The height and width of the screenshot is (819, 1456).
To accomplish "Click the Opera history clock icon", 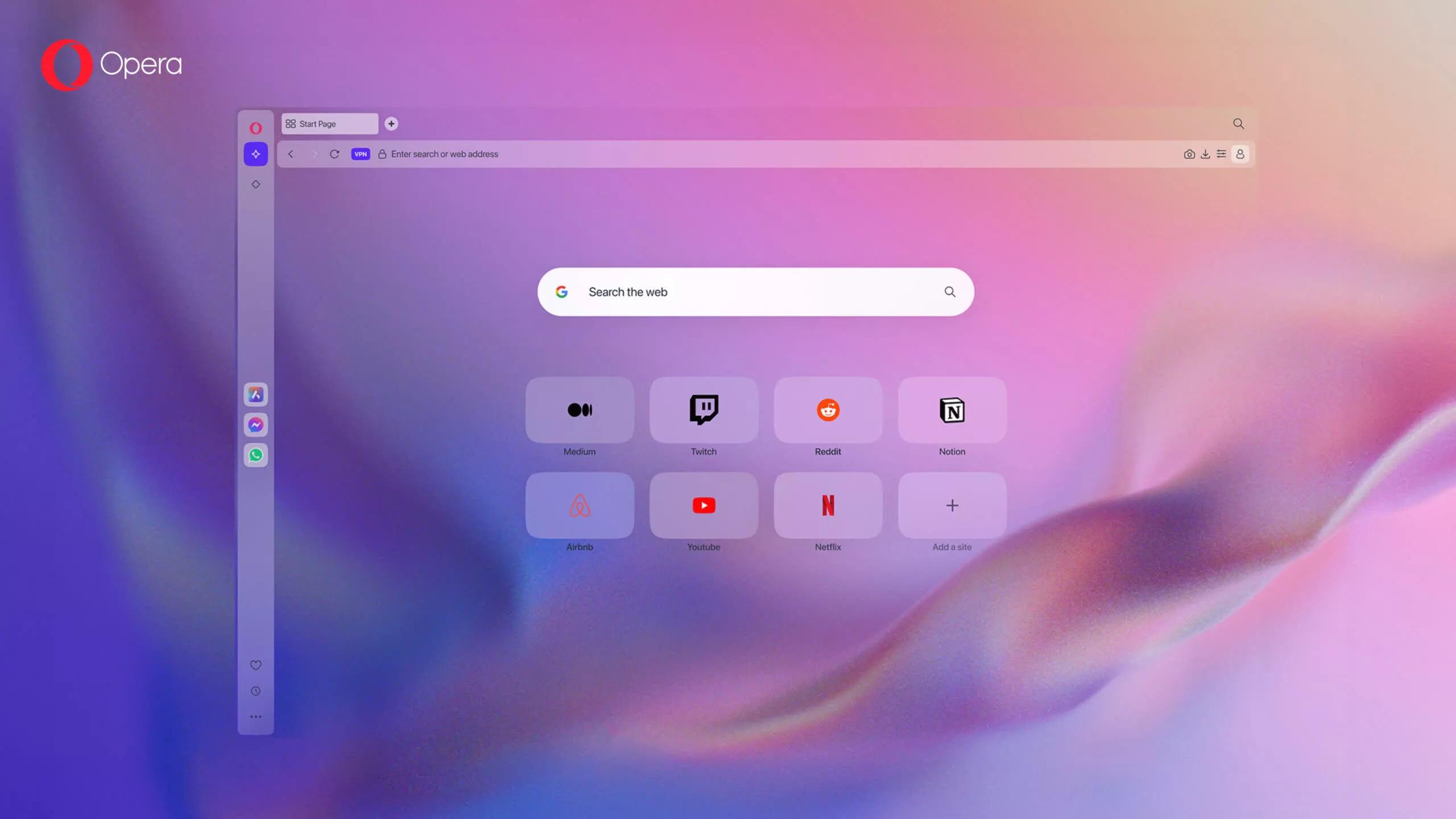I will 255,691.
